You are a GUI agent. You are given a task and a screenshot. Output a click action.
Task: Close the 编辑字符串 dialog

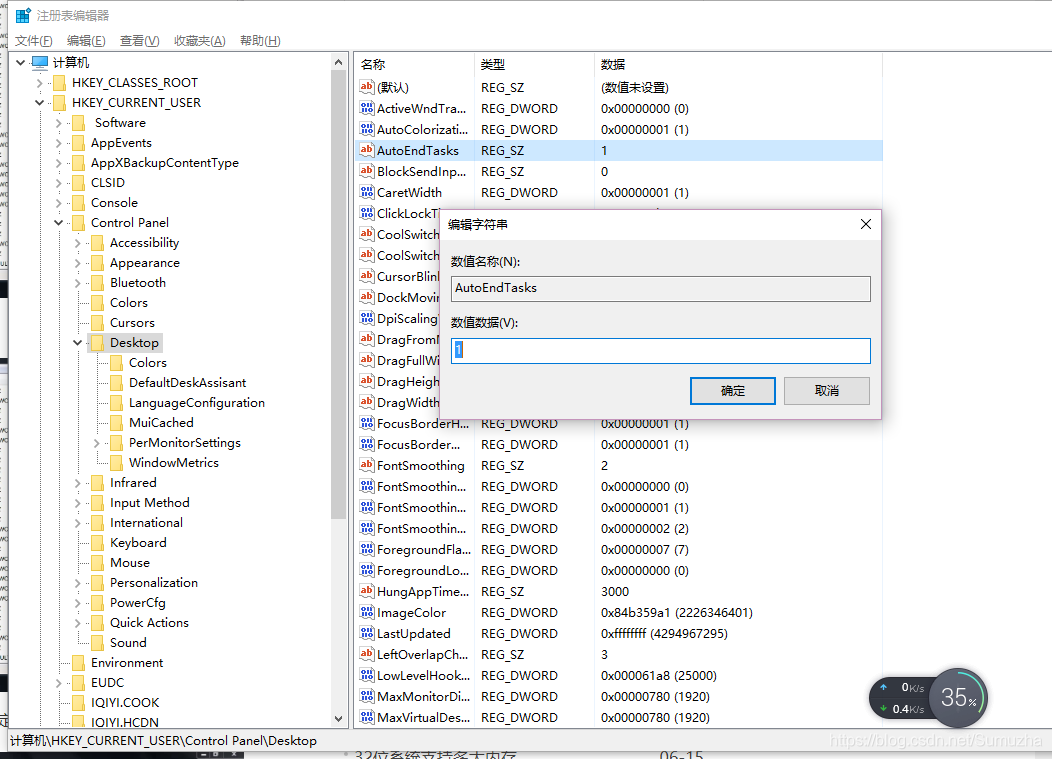tap(865, 224)
